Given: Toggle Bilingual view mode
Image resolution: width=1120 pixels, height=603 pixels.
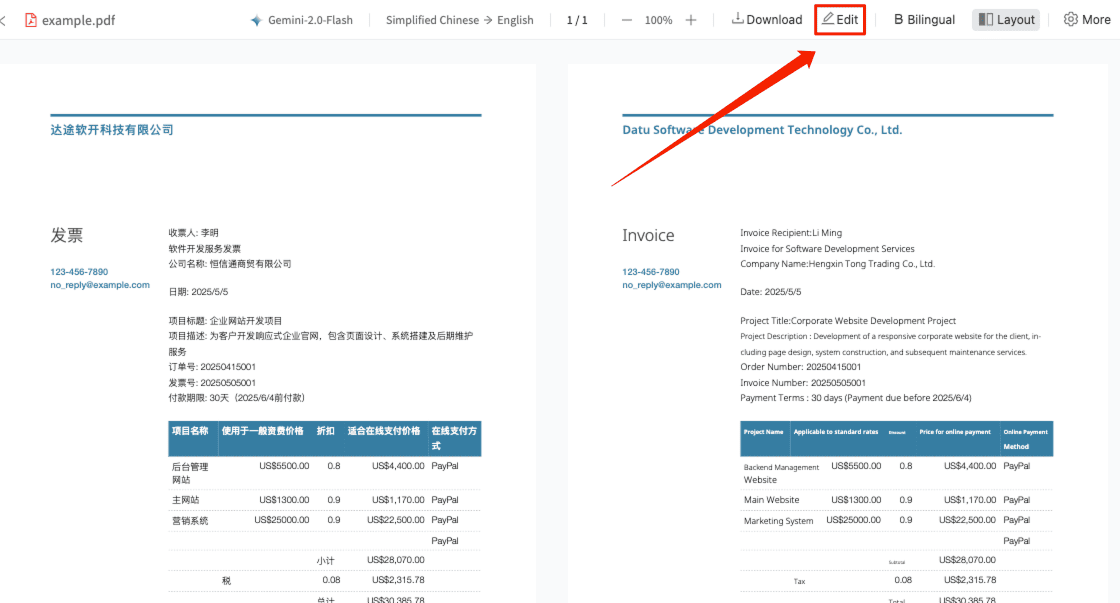Looking at the screenshot, I should pyautogui.click(x=924, y=19).
